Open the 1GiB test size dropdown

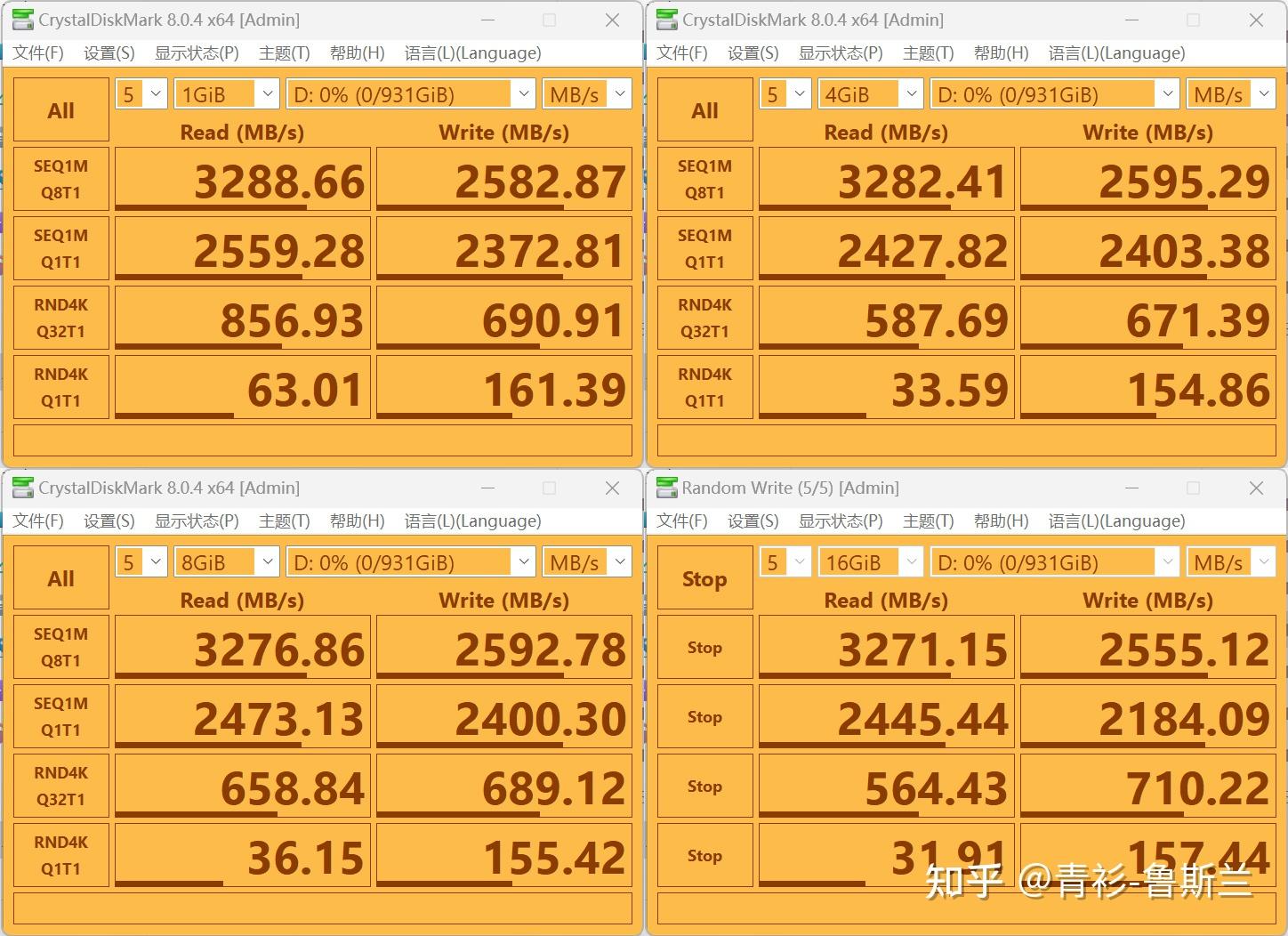tap(227, 94)
